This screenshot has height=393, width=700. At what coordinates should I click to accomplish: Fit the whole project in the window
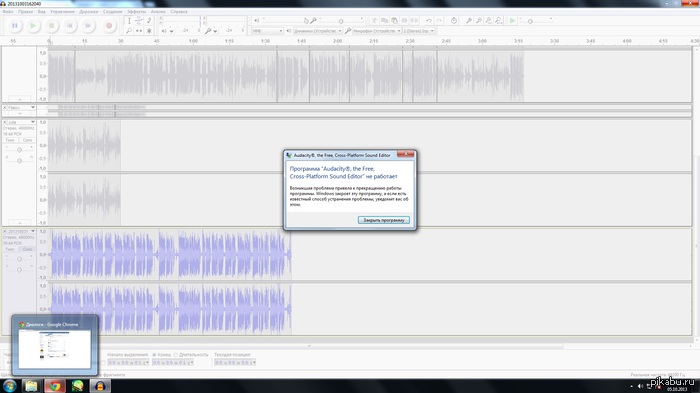(499, 21)
